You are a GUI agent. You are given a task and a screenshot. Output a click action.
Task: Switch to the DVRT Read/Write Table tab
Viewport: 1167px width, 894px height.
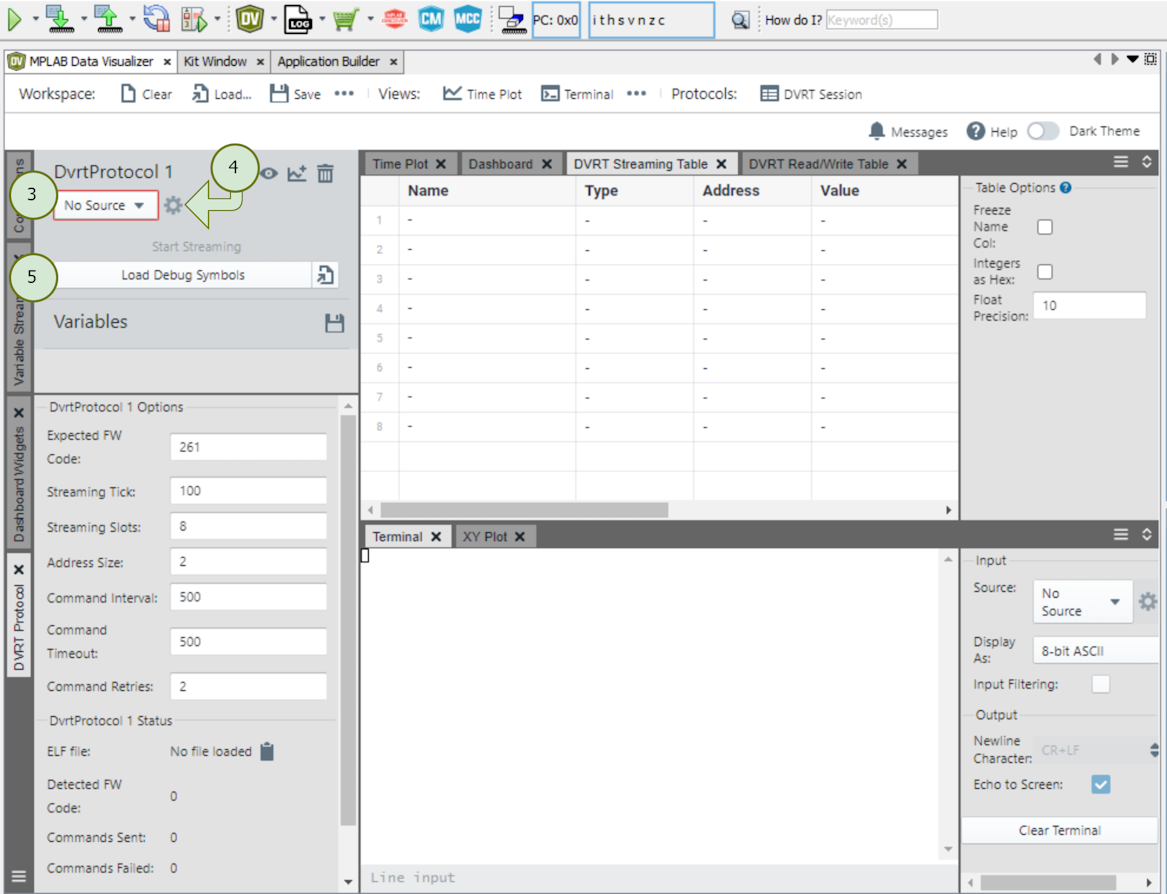coord(818,164)
